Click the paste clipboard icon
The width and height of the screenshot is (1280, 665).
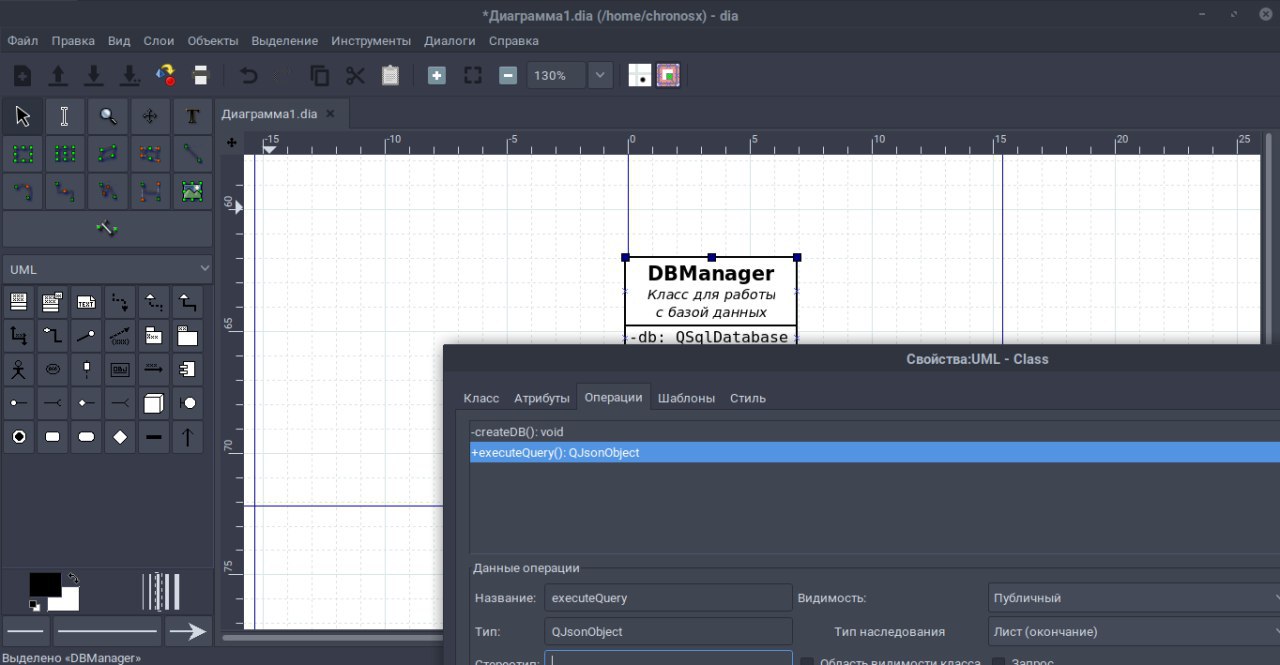point(390,75)
